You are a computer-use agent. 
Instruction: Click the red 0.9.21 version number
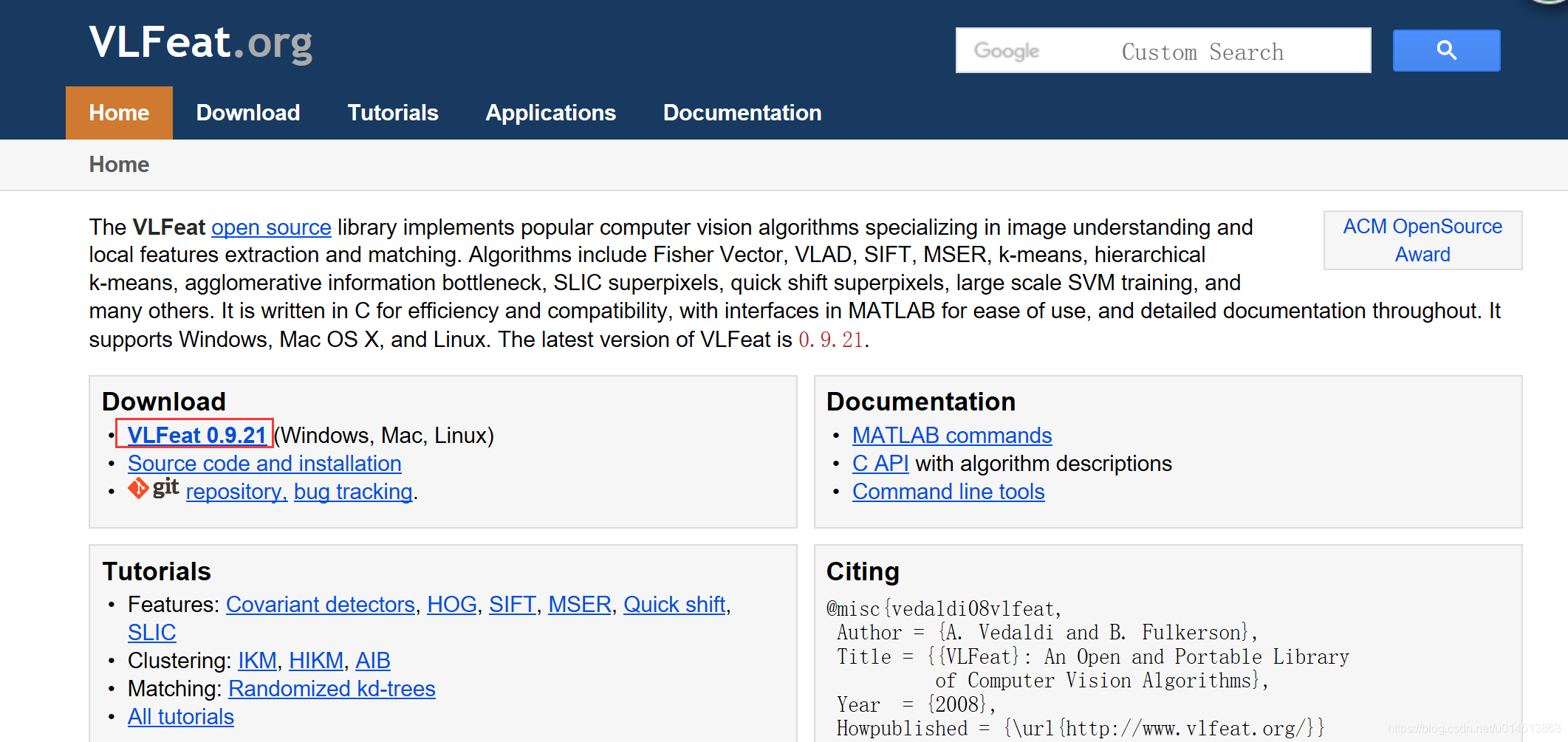(x=831, y=340)
